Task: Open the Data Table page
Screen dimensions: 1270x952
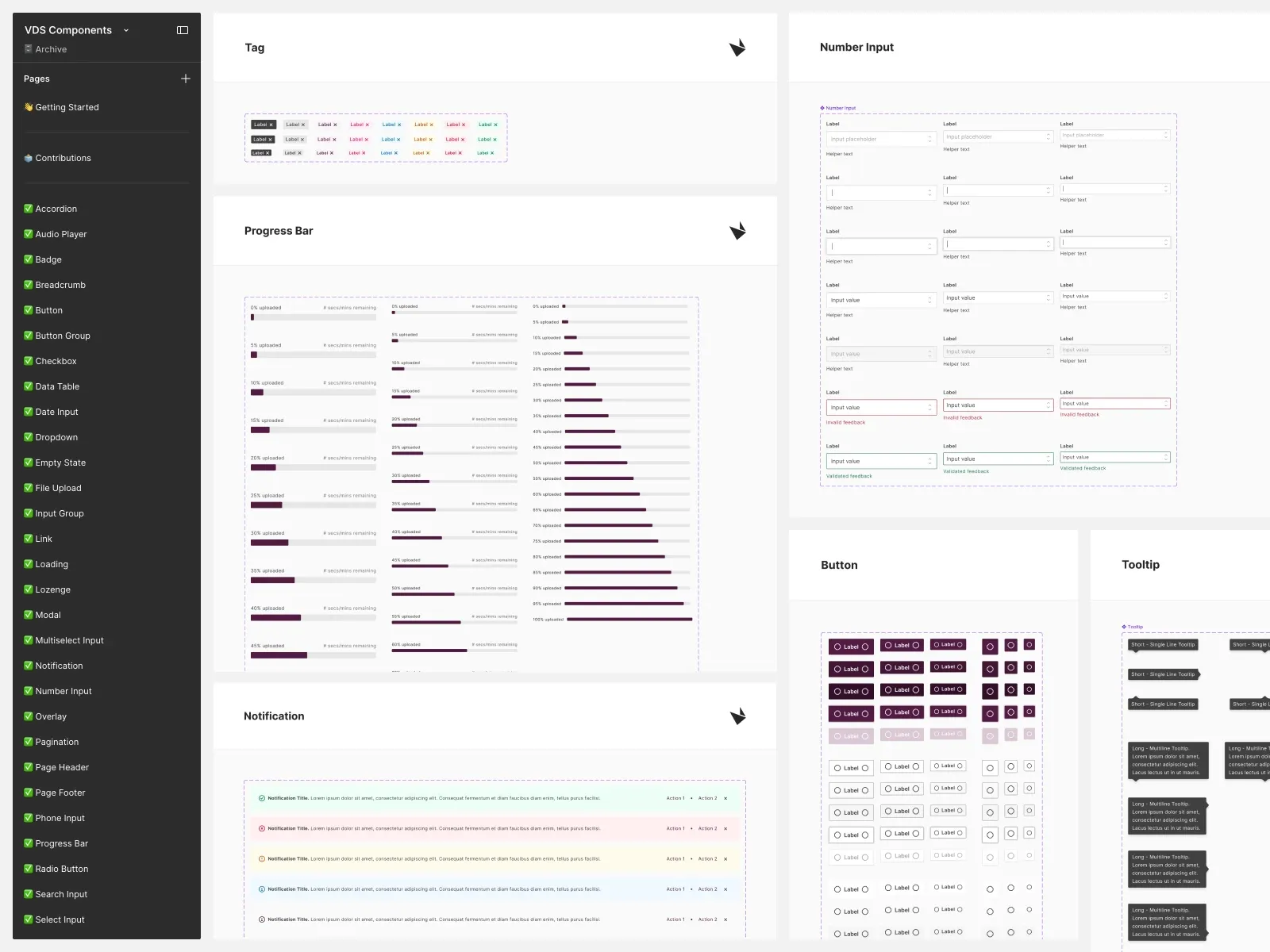Action: click(x=57, y=386)
